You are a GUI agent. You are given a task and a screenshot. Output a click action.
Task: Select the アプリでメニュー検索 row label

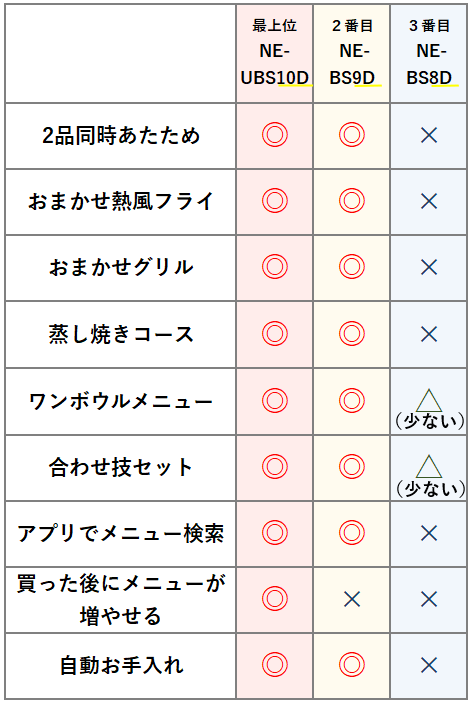click(x=121, y=533)
